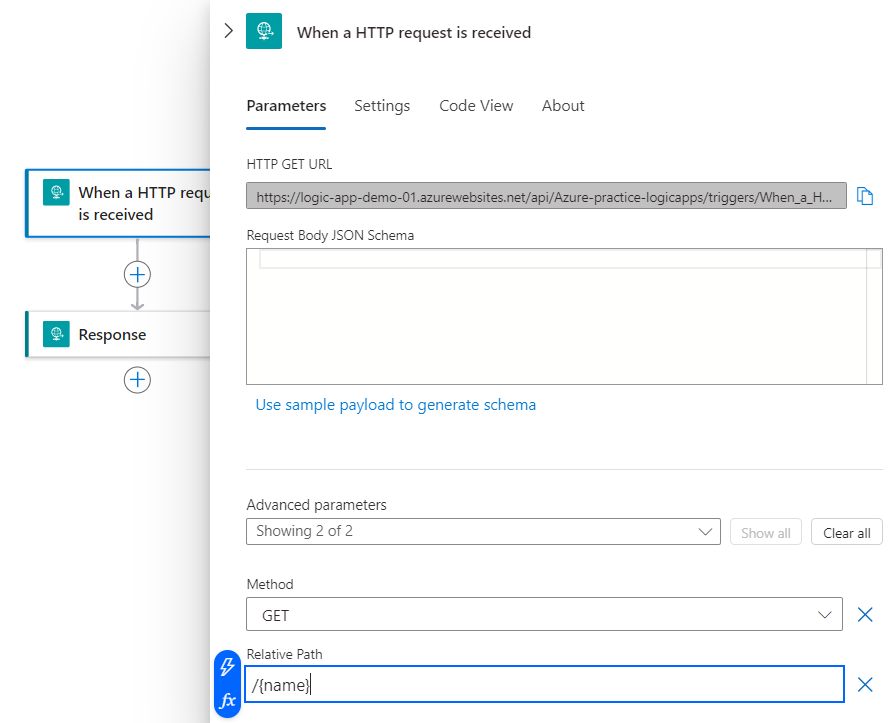Remove the Method parameter
891x723 pixels.
coord(866,615)
